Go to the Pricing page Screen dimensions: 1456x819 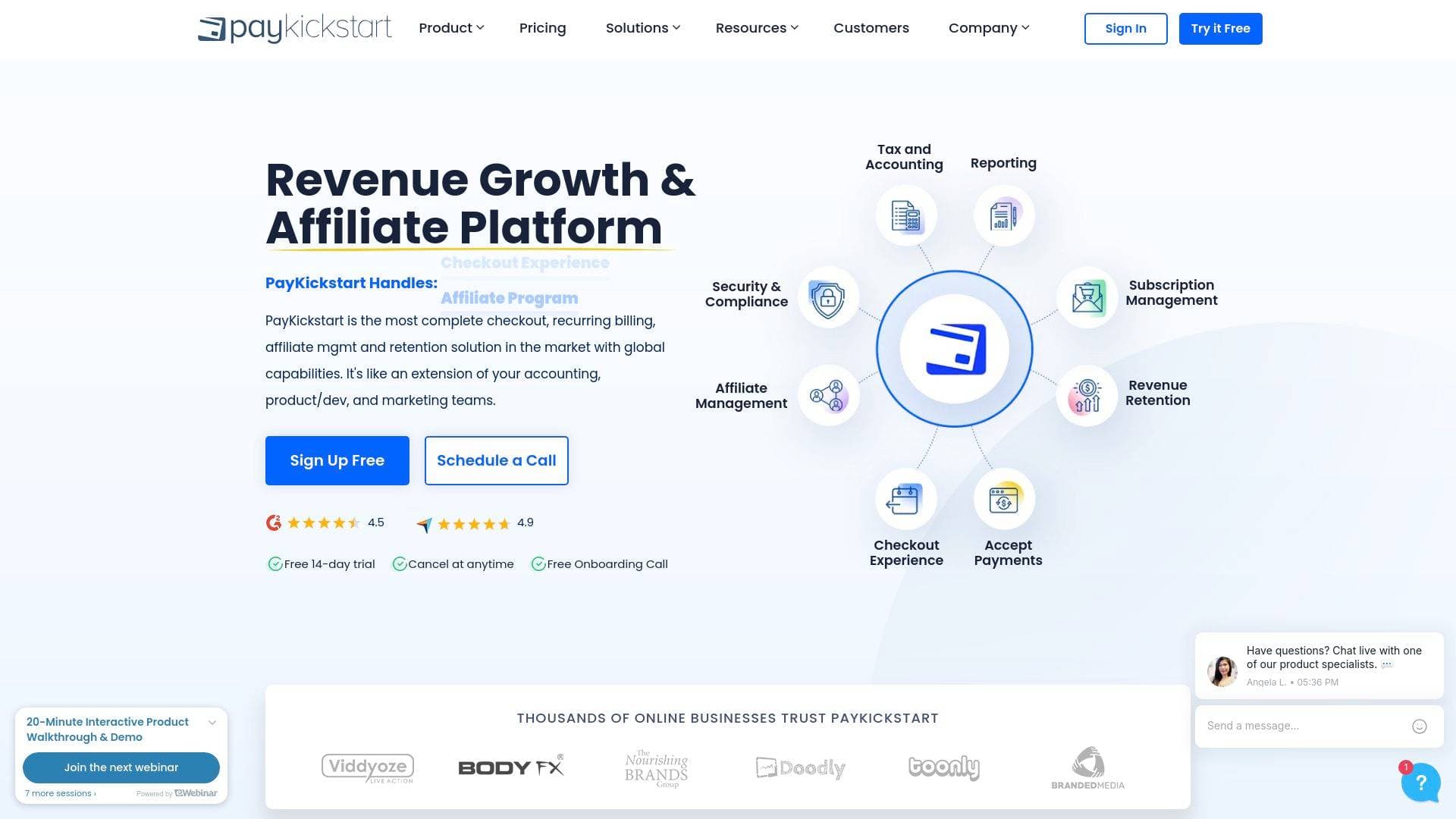[x=542, y=28]
